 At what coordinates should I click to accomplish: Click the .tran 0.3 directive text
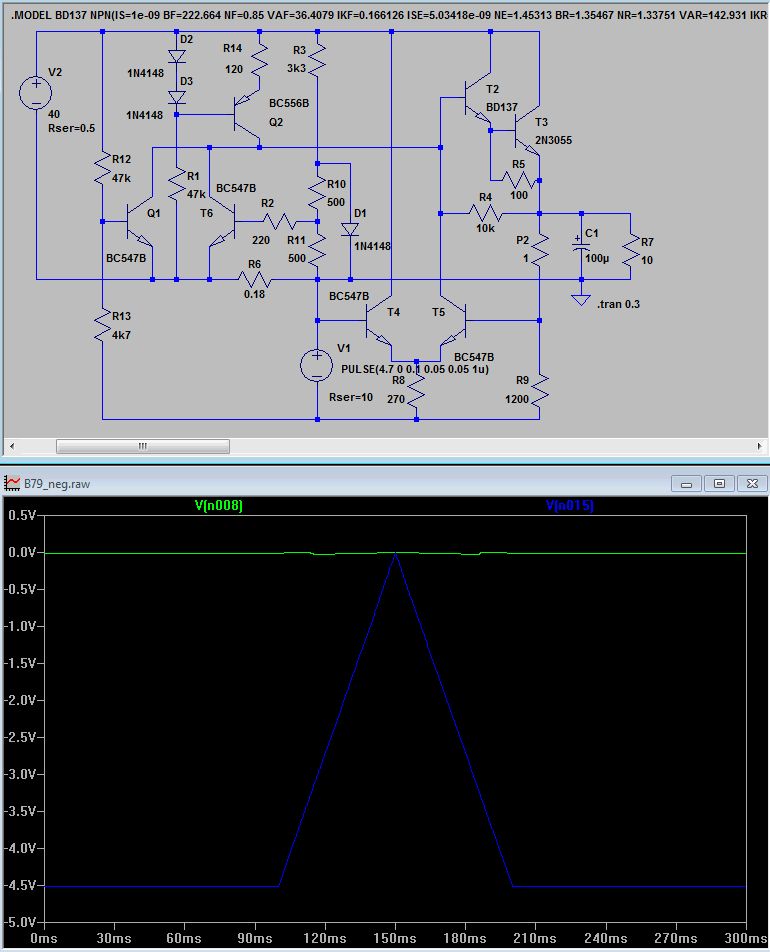tap(618, 304)
